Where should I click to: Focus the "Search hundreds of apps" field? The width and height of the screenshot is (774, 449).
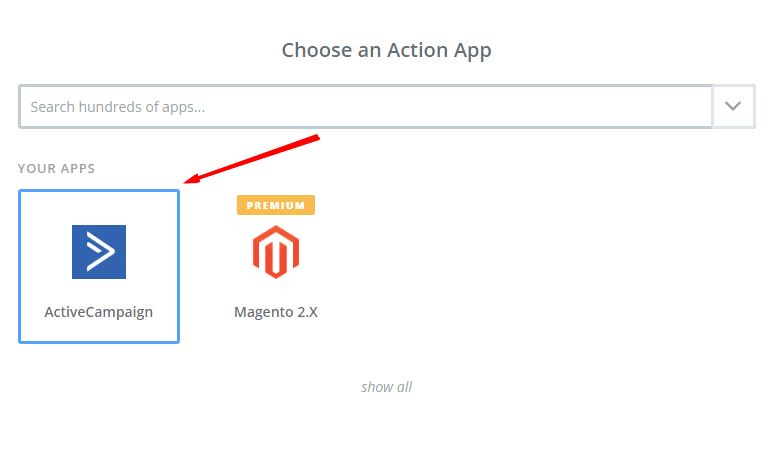tap(366, 106)
